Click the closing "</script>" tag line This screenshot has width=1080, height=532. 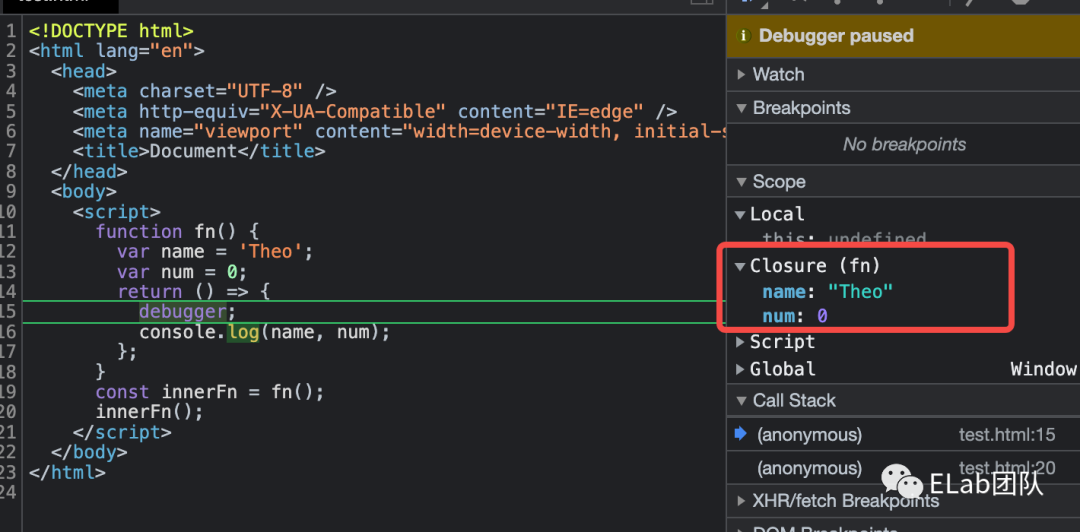[122, 432]
